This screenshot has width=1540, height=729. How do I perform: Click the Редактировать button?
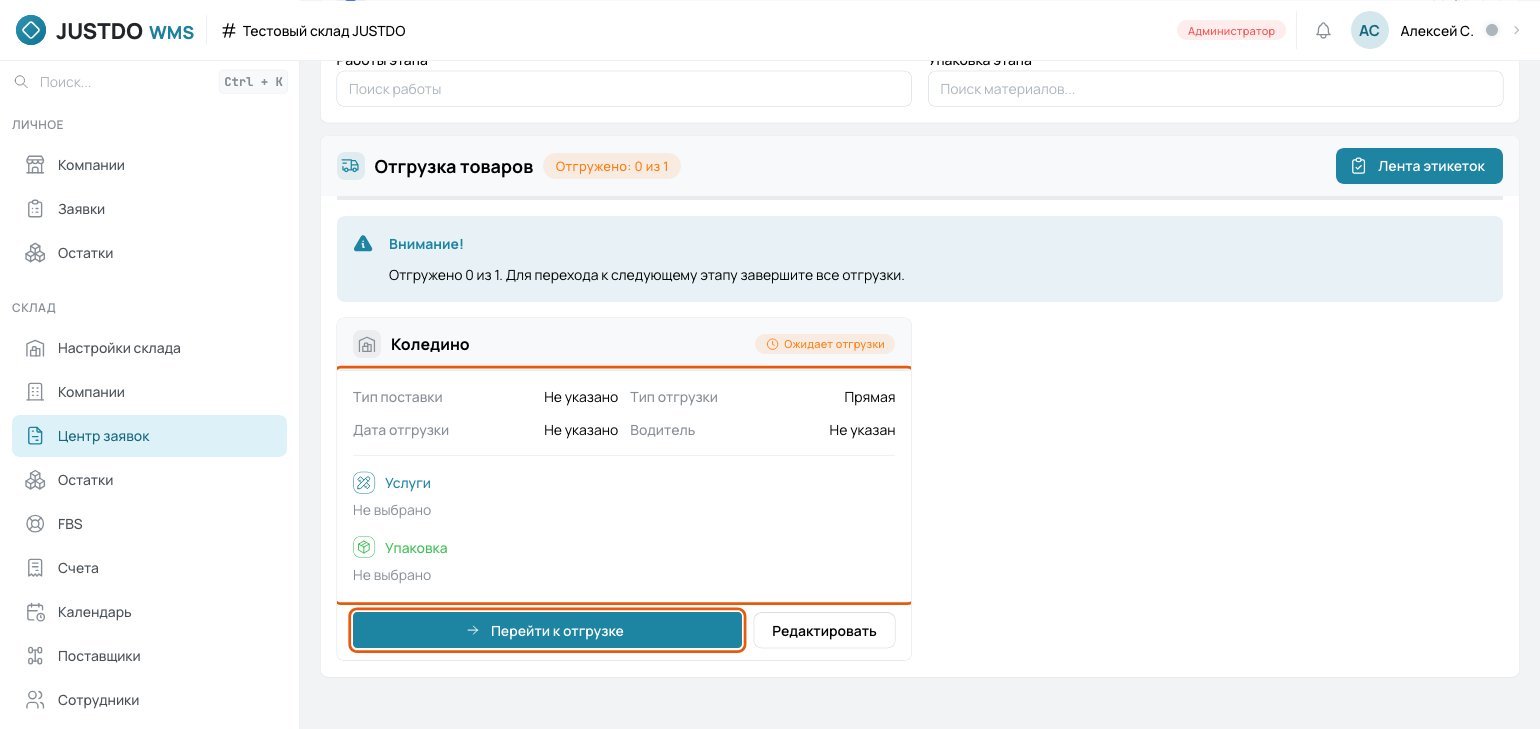click(x=824, y=631)
